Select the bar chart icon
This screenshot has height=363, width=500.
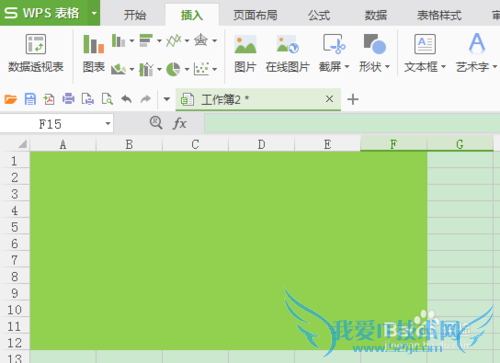point(146,41)
